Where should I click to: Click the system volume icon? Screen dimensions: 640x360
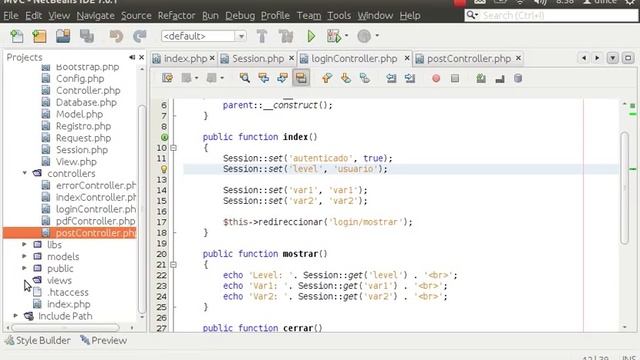(x=540, y=2)
